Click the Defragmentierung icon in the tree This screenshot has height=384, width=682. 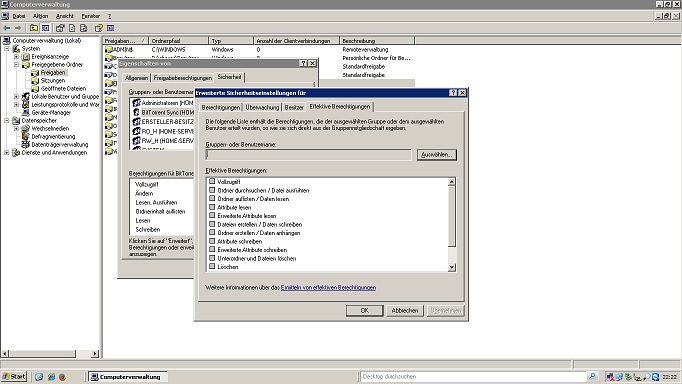tap(26, 137)
